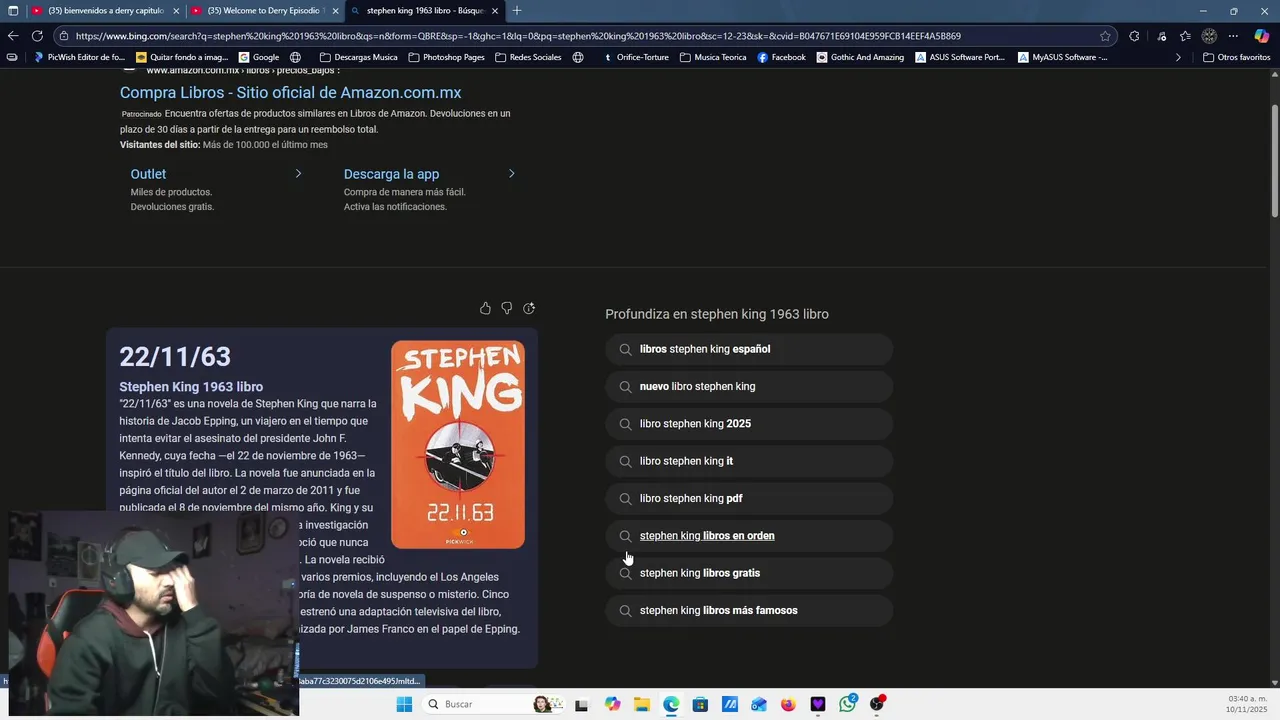
Task: Open Compra Libros Amazon.com.mx ad link
Action: pos(290,92)
